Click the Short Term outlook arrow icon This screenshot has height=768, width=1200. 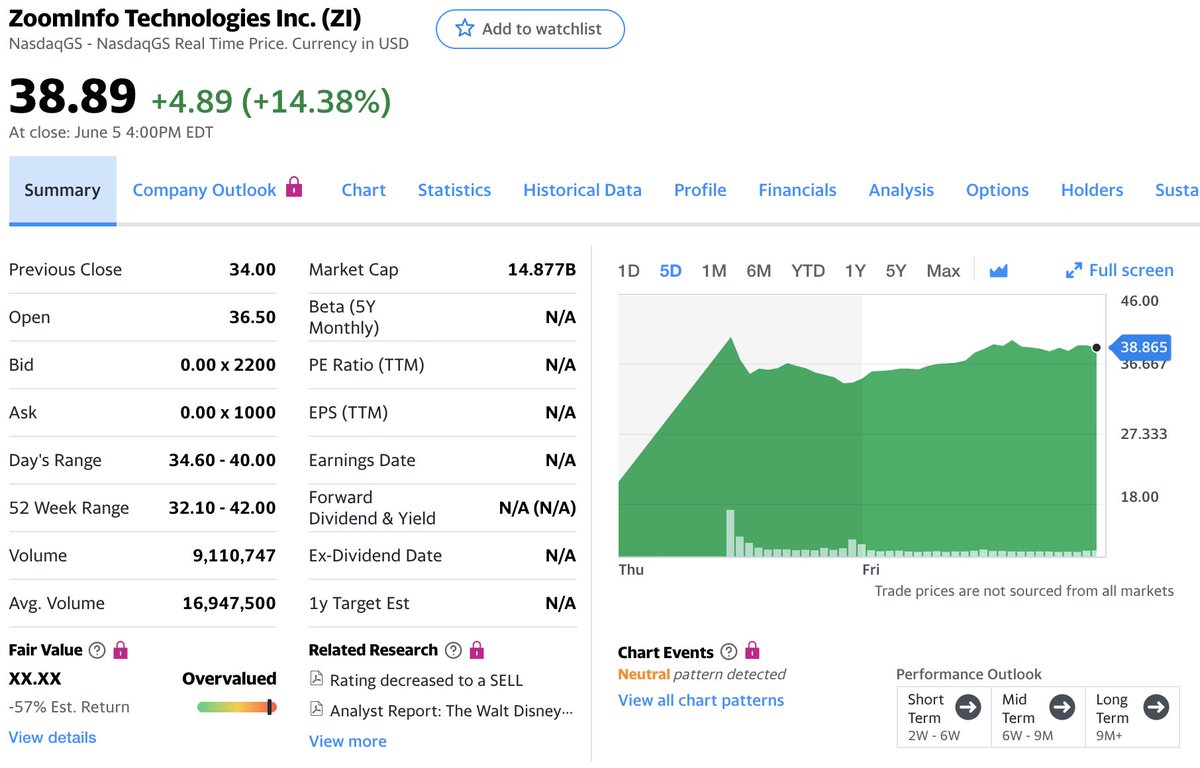pos(968,708)
